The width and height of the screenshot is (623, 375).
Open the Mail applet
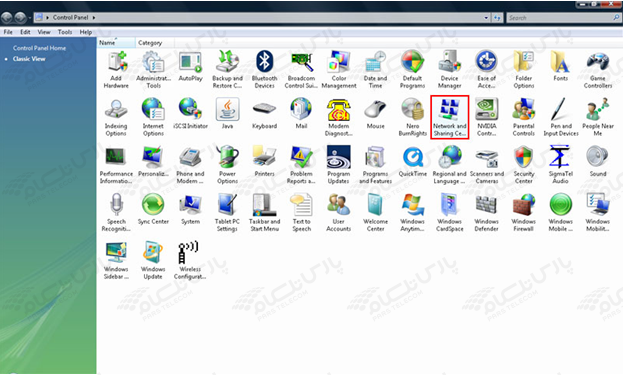click(x=301, y=114)
